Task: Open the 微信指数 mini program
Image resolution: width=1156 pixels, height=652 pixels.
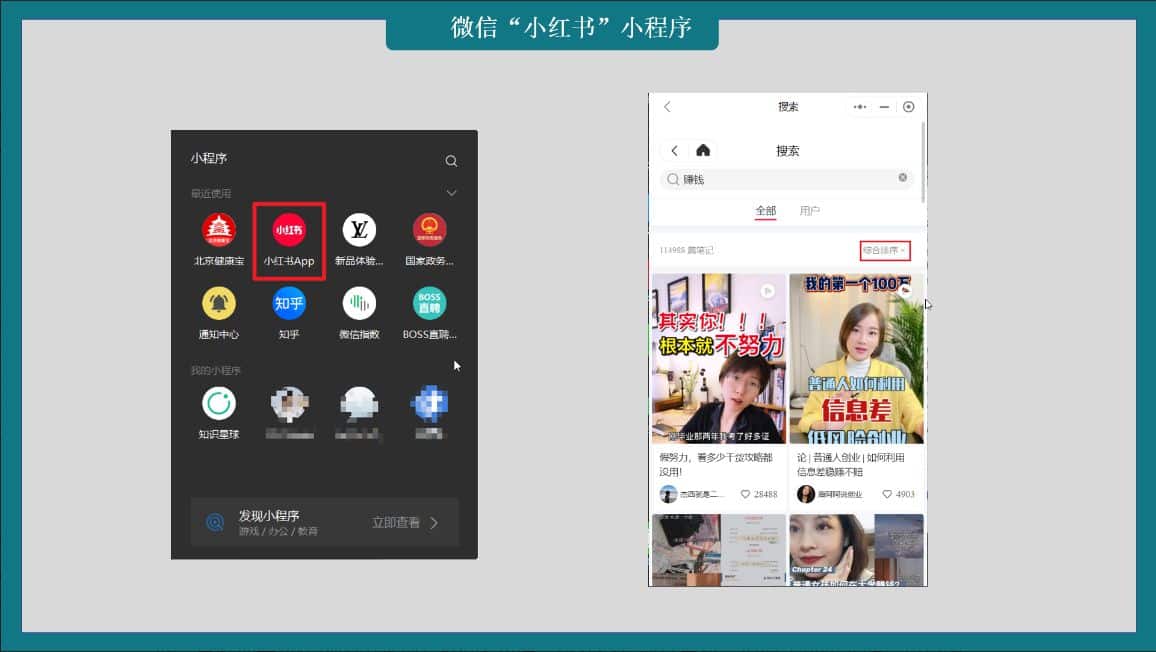Action: 359,302
